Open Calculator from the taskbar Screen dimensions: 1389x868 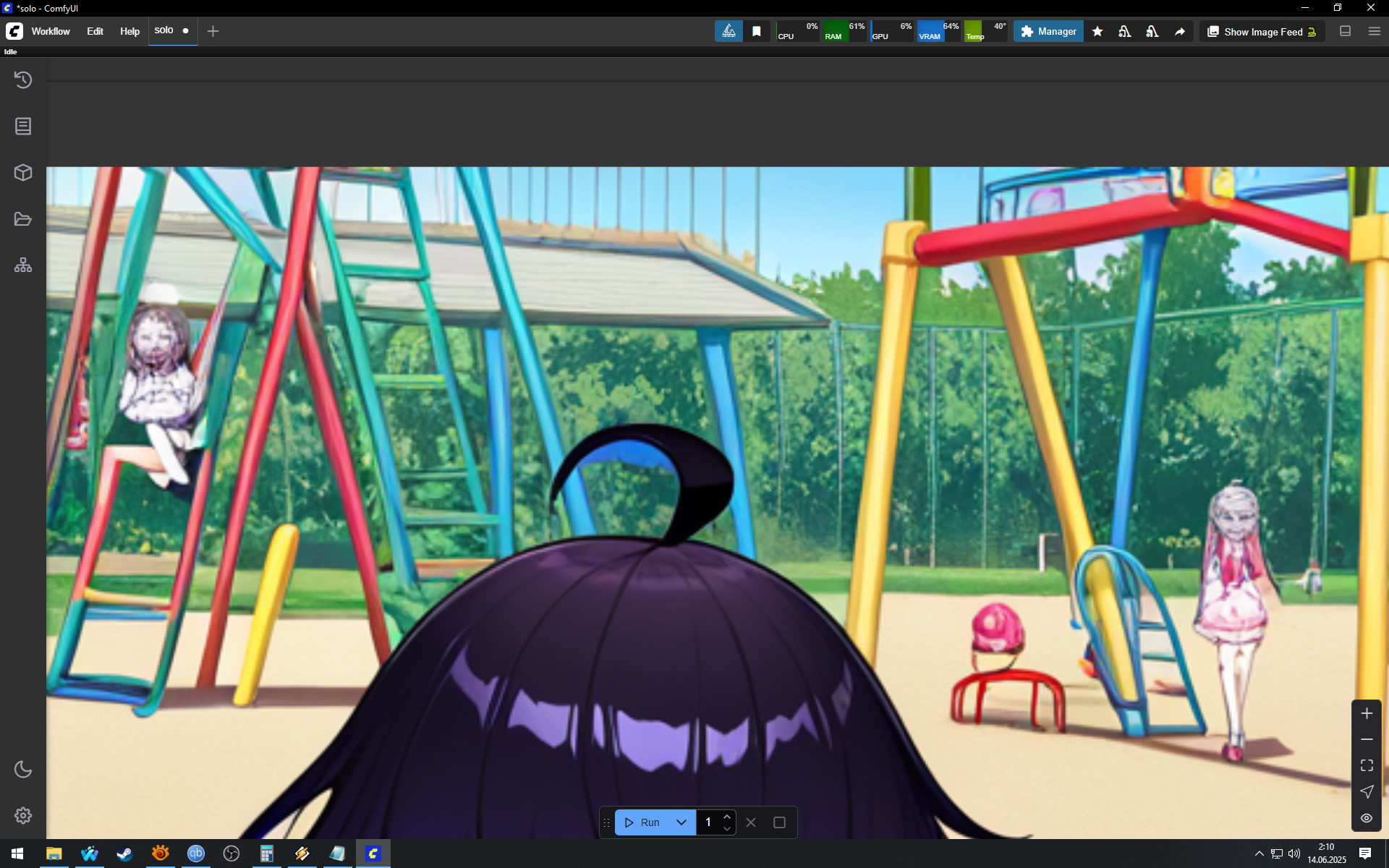[x=267, y=854]
